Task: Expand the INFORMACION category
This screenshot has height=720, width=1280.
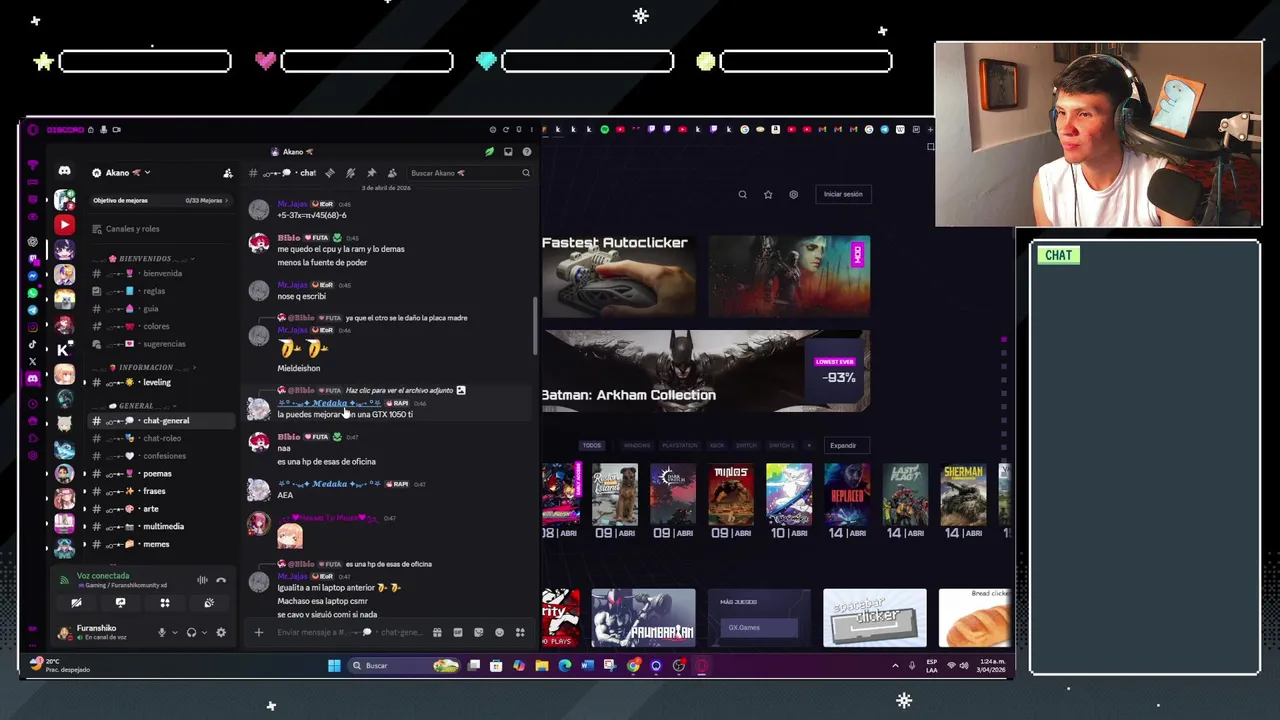Action: [146, 367]
